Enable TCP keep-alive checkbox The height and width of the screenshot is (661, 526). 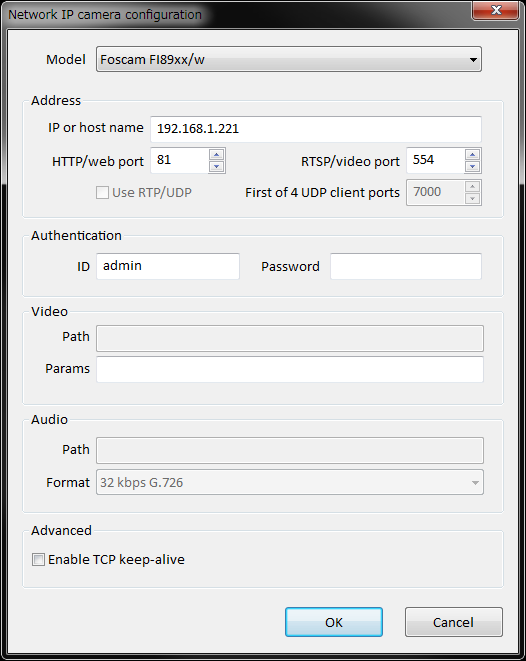click(x=38, y=560)
